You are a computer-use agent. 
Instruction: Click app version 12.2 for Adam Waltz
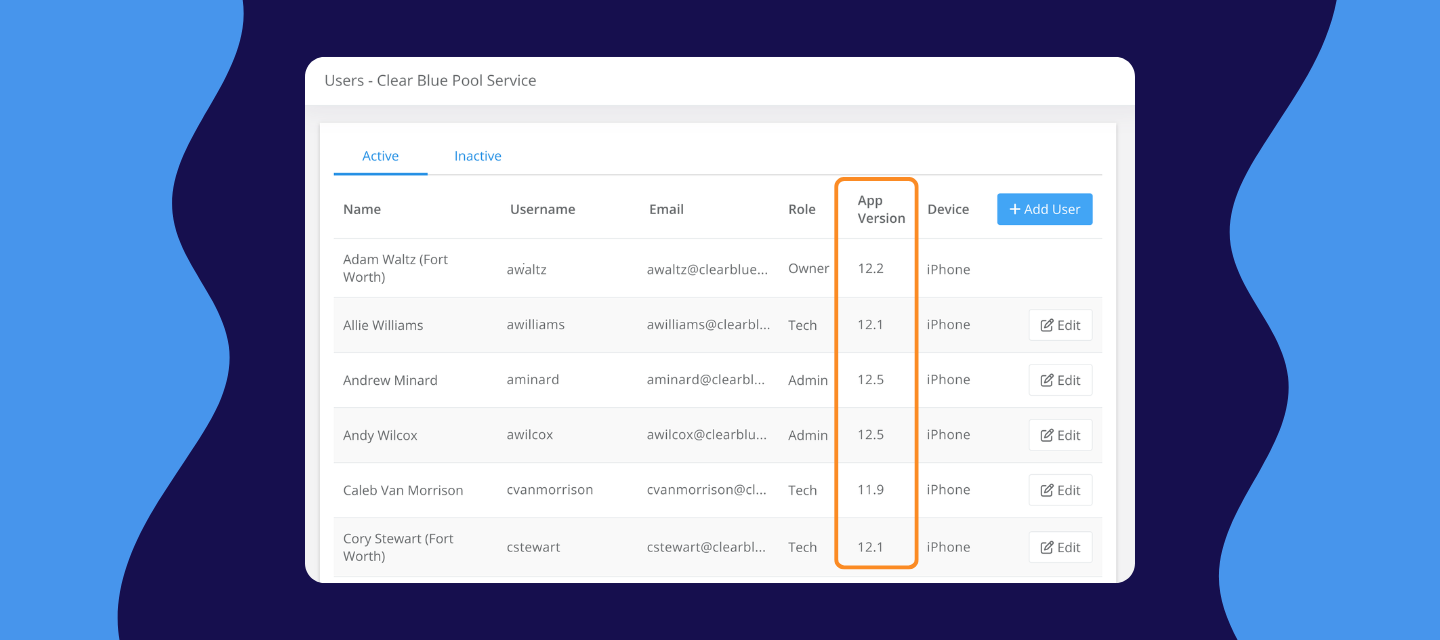click(871, 269)
